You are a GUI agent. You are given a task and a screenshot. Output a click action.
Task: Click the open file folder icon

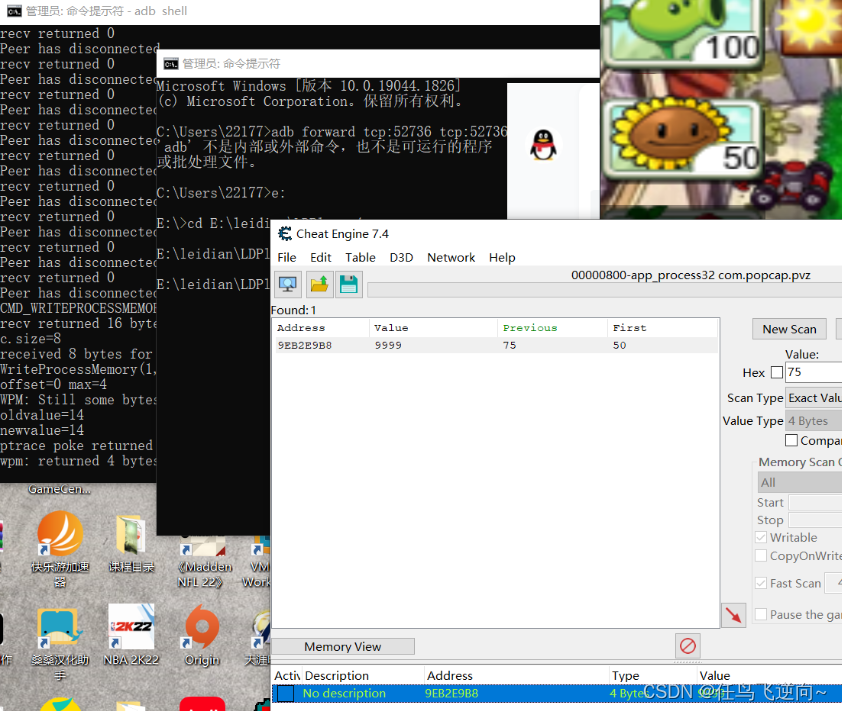pyautogui.click(x=319, y=285)
